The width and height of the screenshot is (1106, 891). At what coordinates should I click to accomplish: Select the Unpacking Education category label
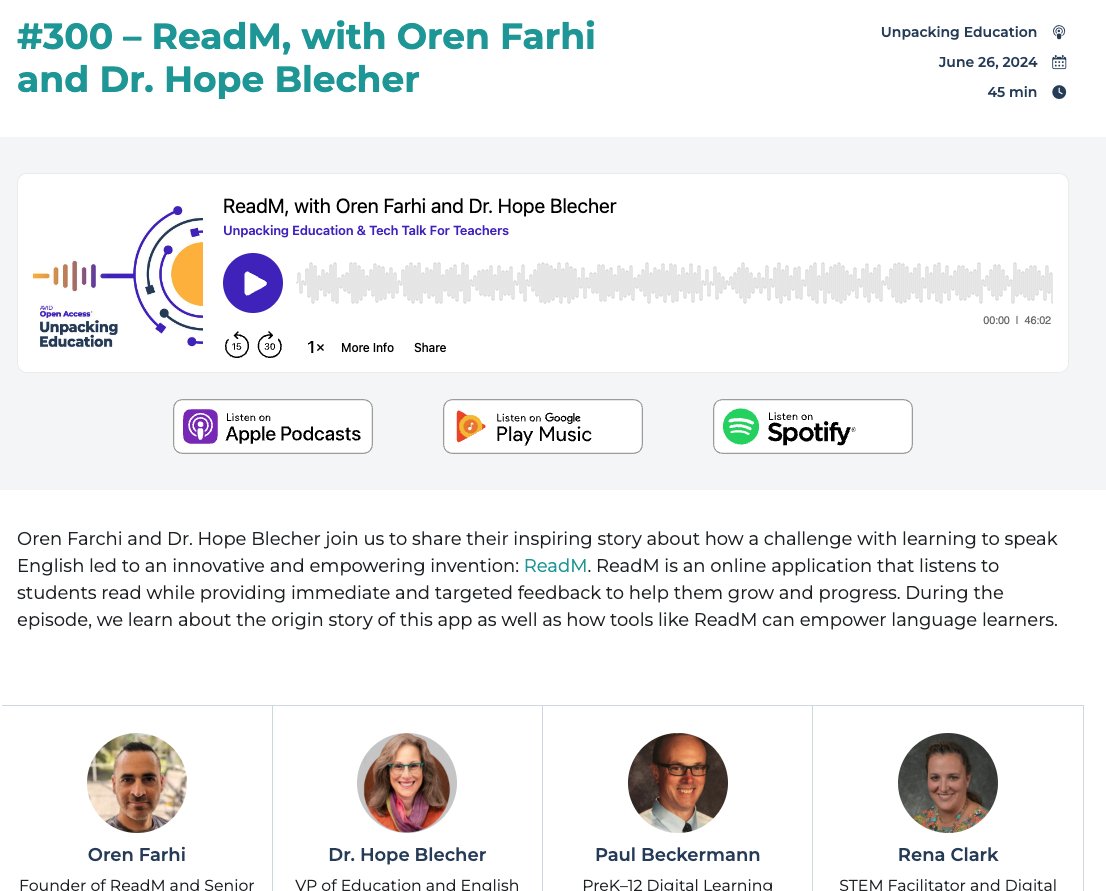click(959, 32)
